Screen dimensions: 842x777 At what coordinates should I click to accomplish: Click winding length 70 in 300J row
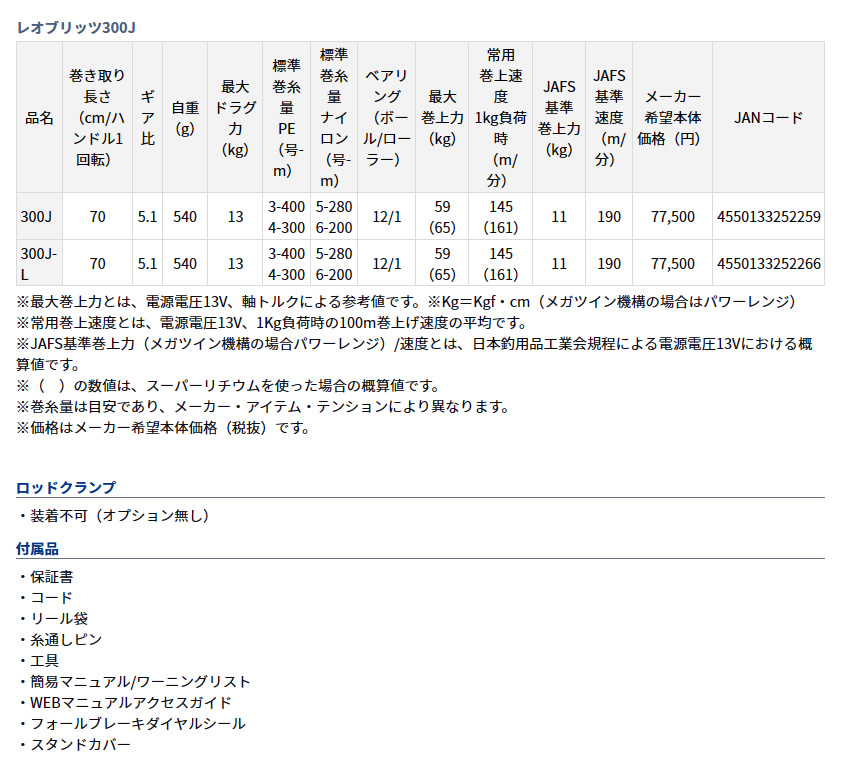97,216
